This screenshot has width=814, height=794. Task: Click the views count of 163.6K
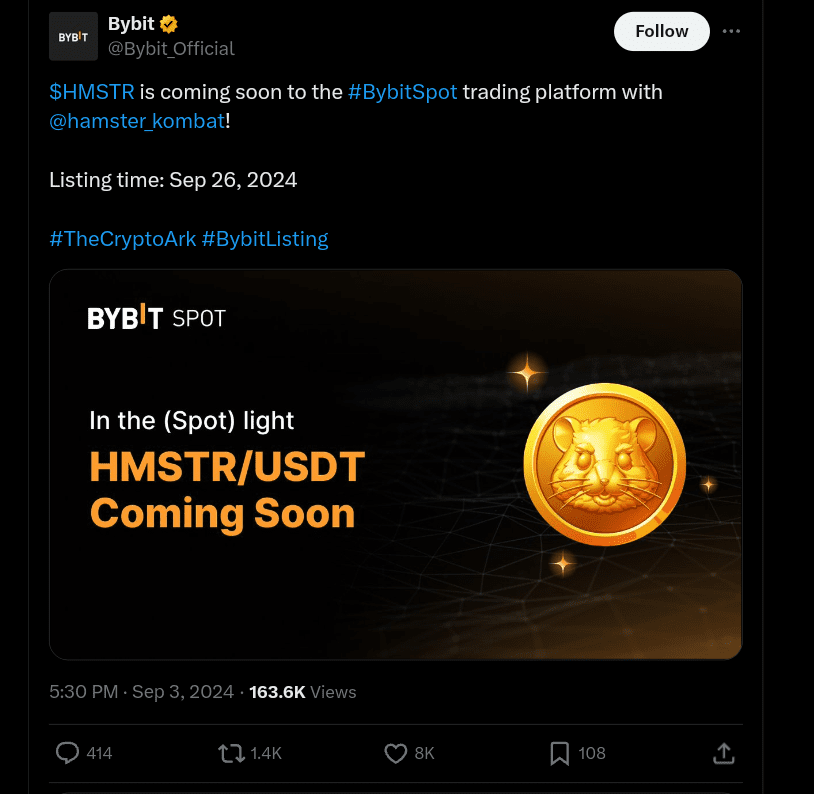[x=277, y=691]
